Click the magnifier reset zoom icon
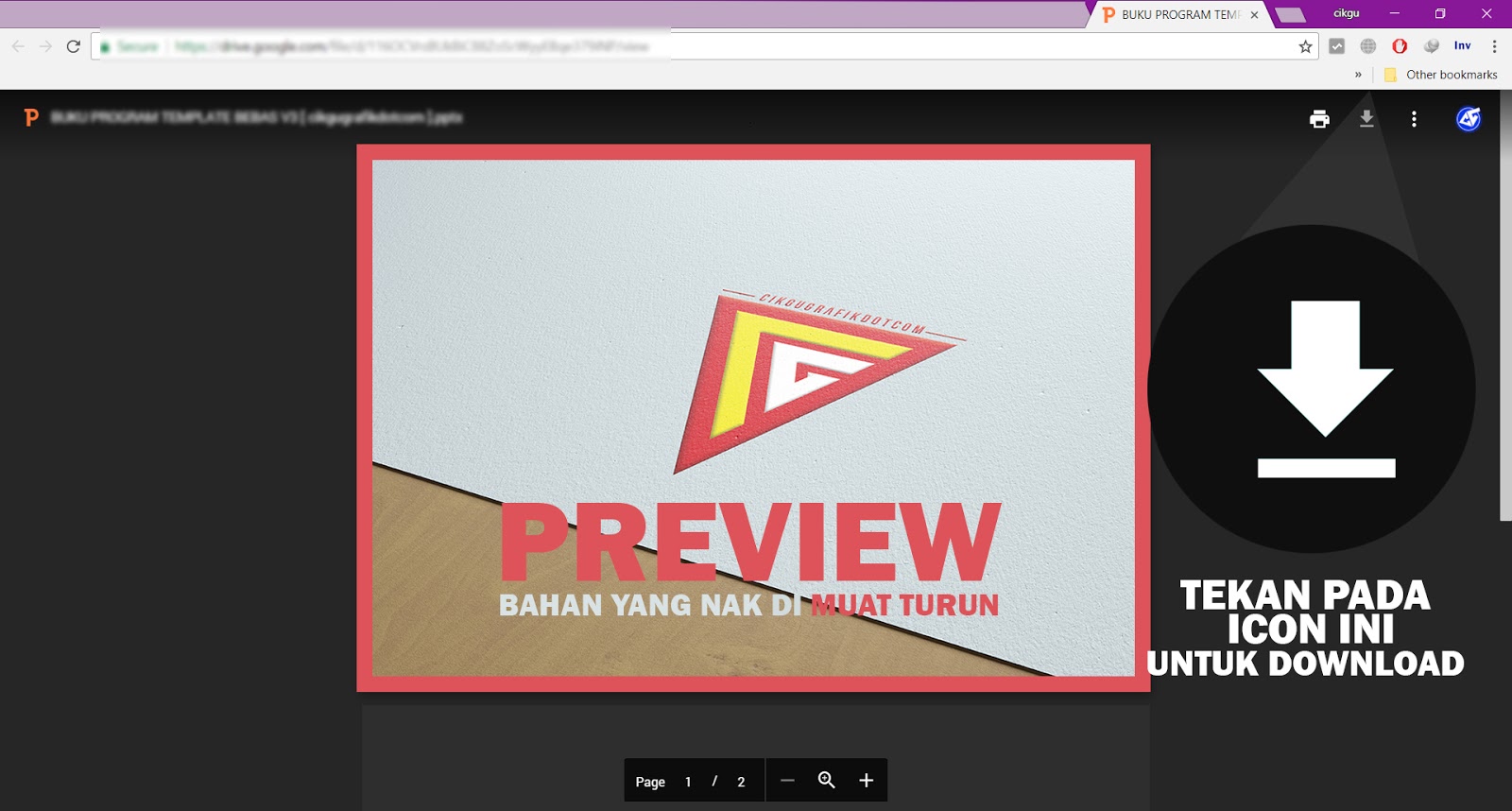 click(827, 780)
